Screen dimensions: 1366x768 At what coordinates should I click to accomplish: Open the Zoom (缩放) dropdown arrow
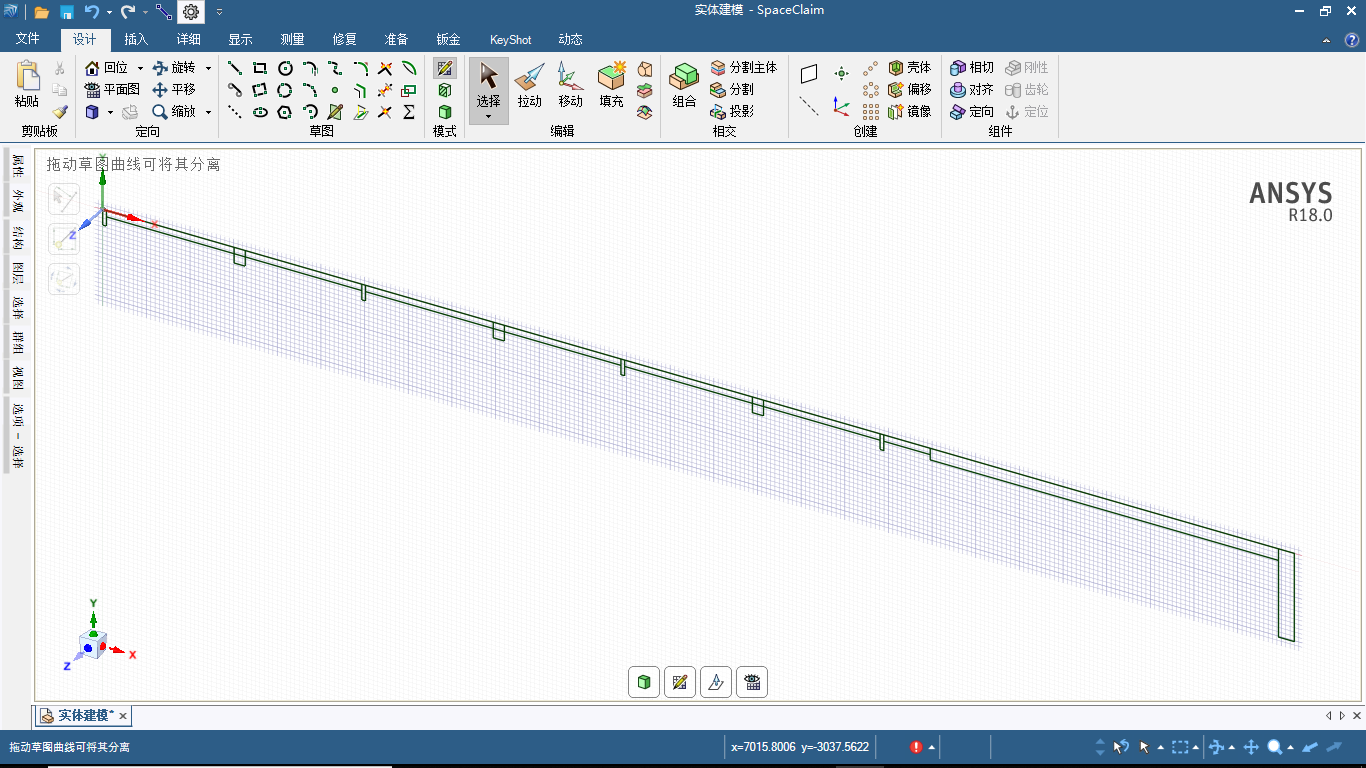coord(208,112)
